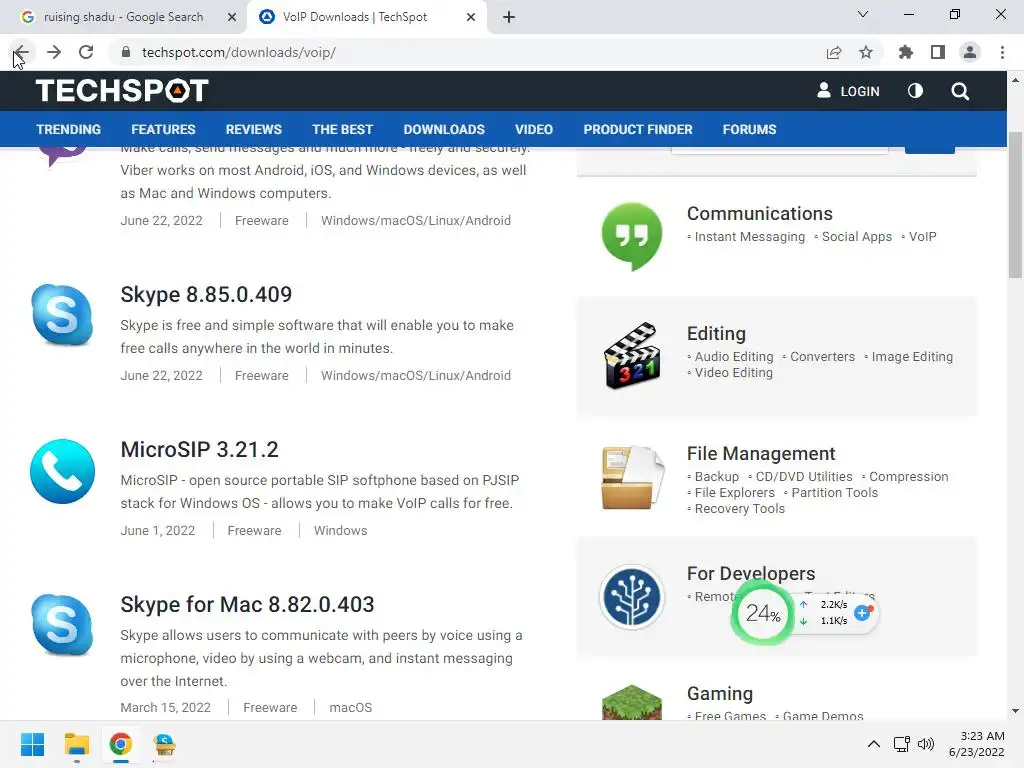Click the 24% memory usage circle
Viewport: 1024px width, 768px height.
762,613
